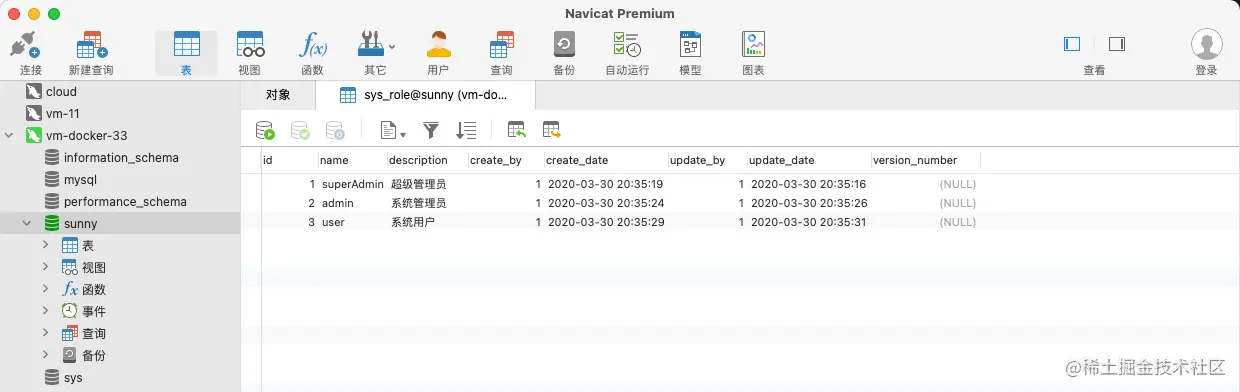Click the import table icon
Screen dimensions: 1240x392
[x=517, y=130]
